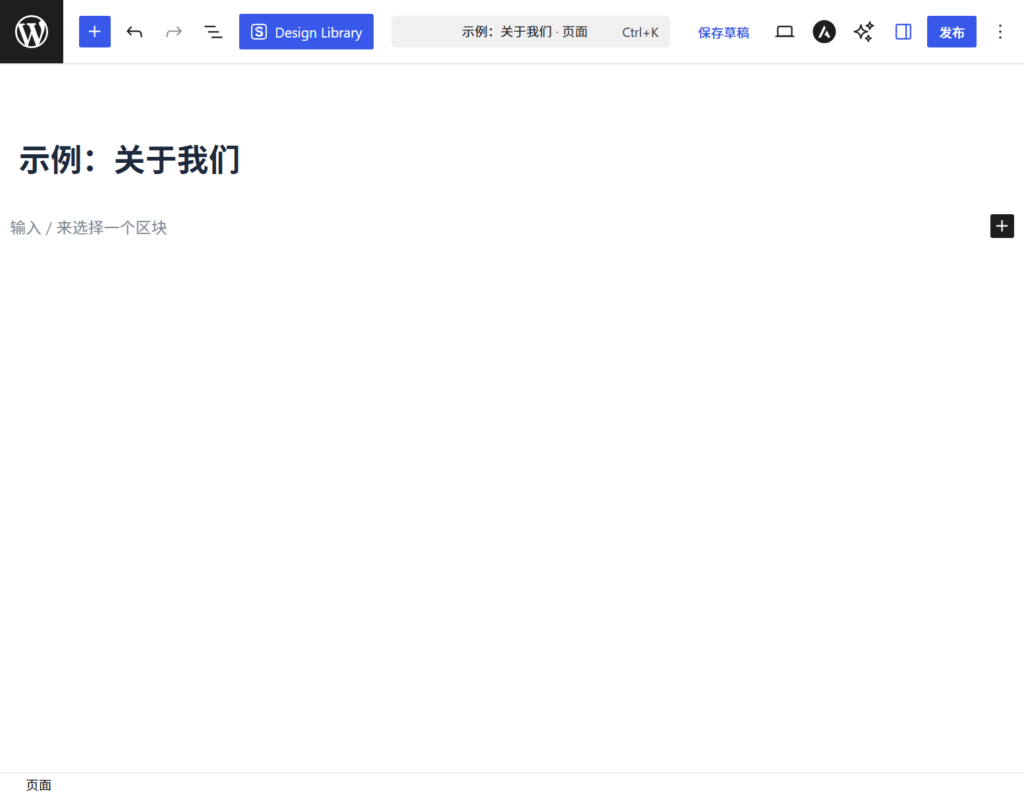1024x797 pixels.
Task: Add a block with the black plus
Action: point(1002,226)
